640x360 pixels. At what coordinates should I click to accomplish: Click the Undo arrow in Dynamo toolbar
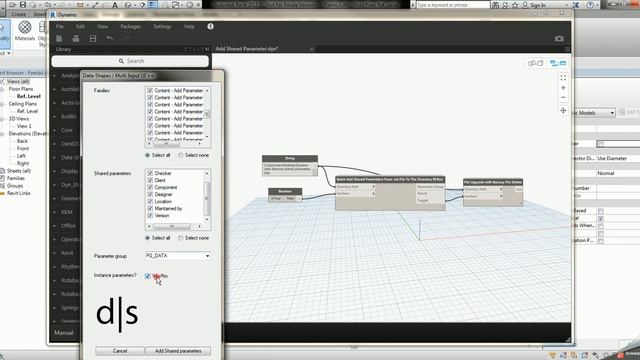pos(109,38)
